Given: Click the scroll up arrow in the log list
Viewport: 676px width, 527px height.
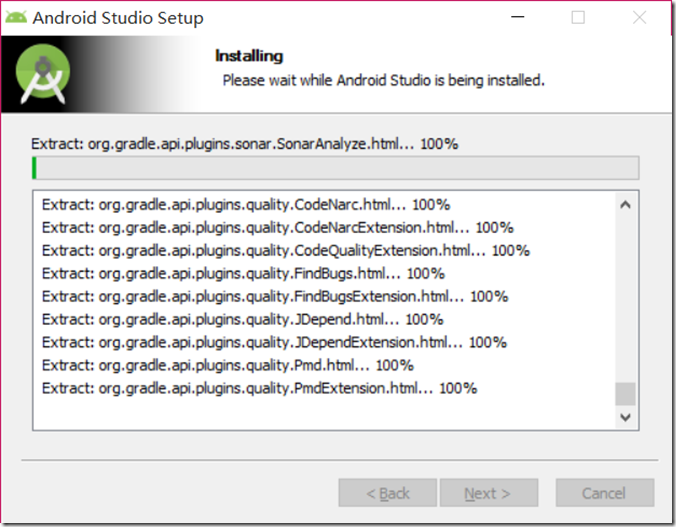Looking at the screenshot, I should click(625, 205).
